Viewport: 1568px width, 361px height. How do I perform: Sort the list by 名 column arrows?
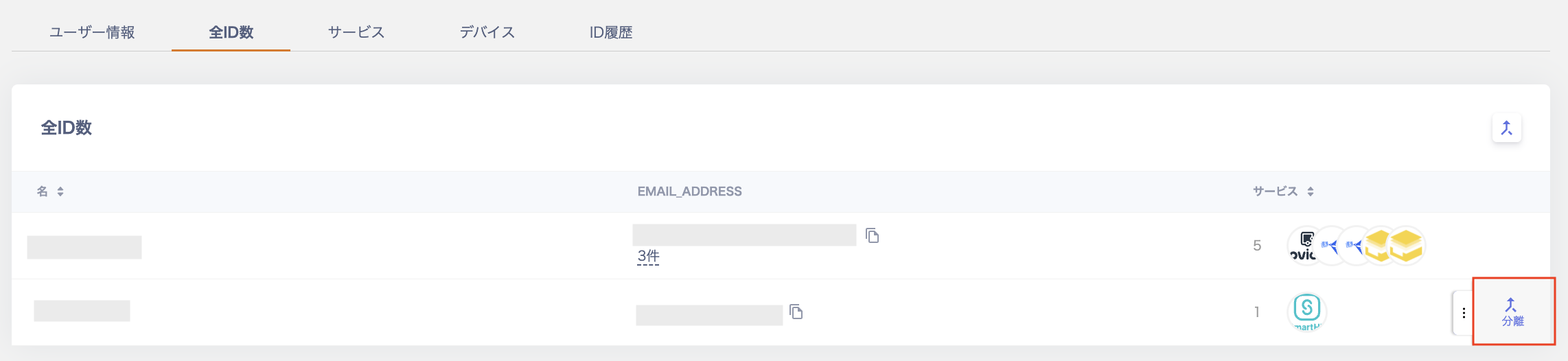point(60,191)
